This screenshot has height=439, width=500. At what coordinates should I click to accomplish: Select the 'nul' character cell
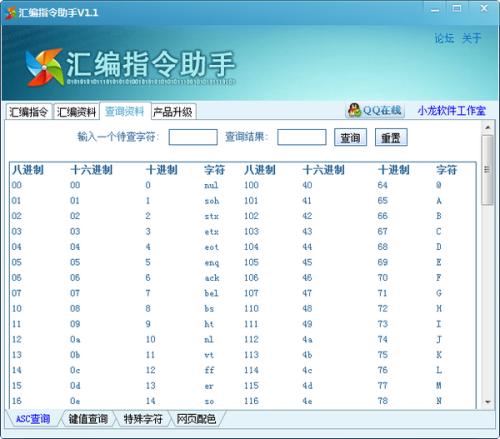click(x=211, y=185)
